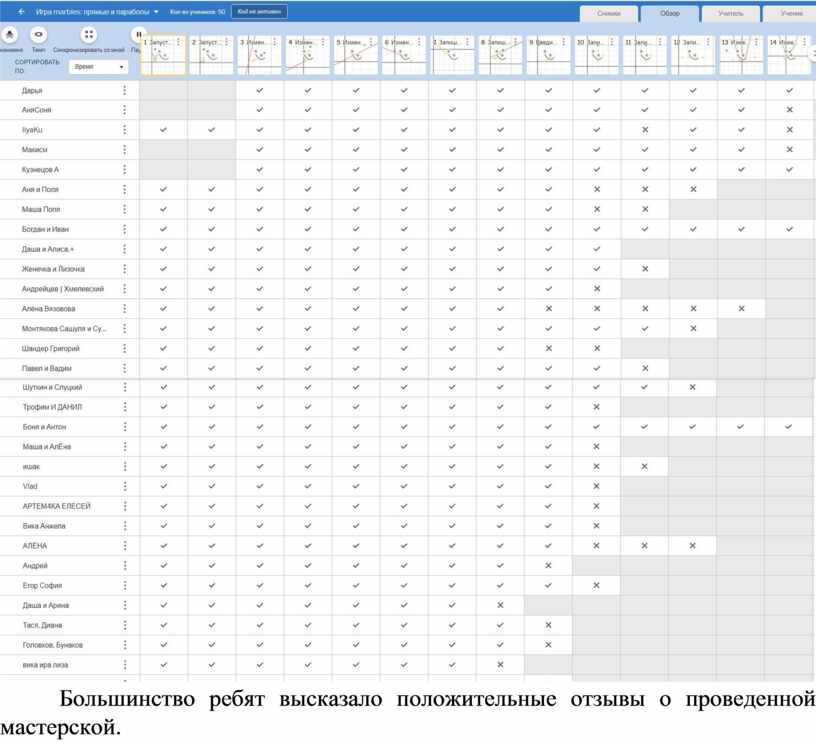Go back using the arrow icon
The height and width of the screenshot is (743, 816).
(x=21, y=12)
